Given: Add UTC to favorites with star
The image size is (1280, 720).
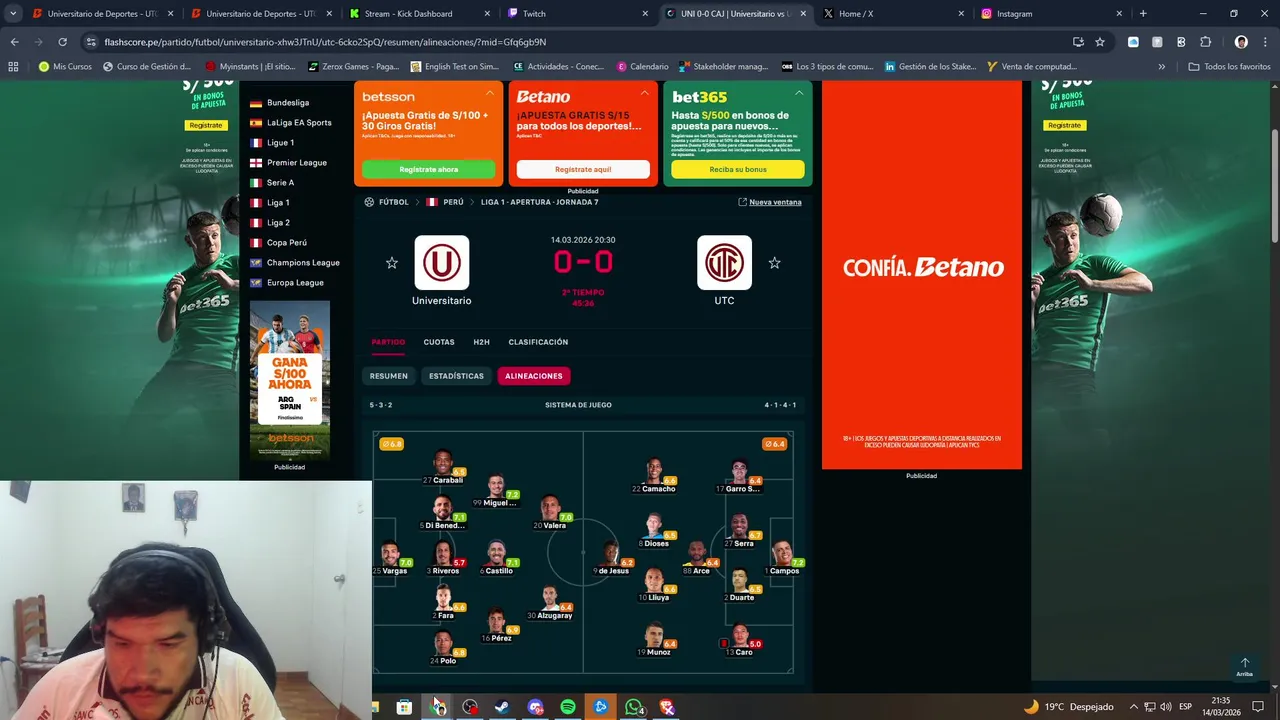Looking at the screenshot, I should point(774,263).
